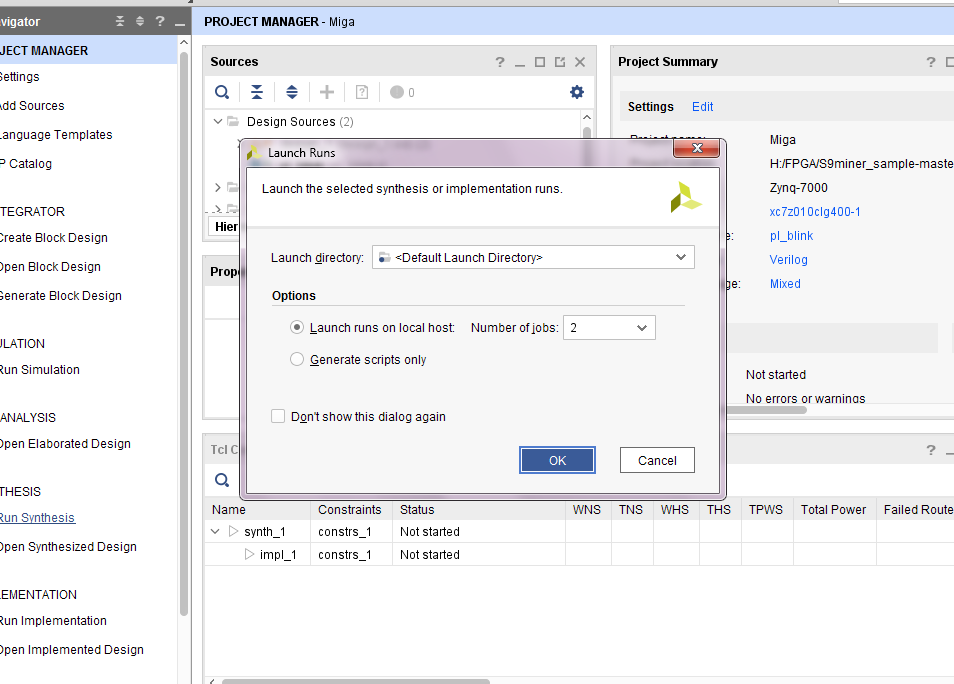Close the Sources panel
The image size is (954, 684).
click(580, 62)
